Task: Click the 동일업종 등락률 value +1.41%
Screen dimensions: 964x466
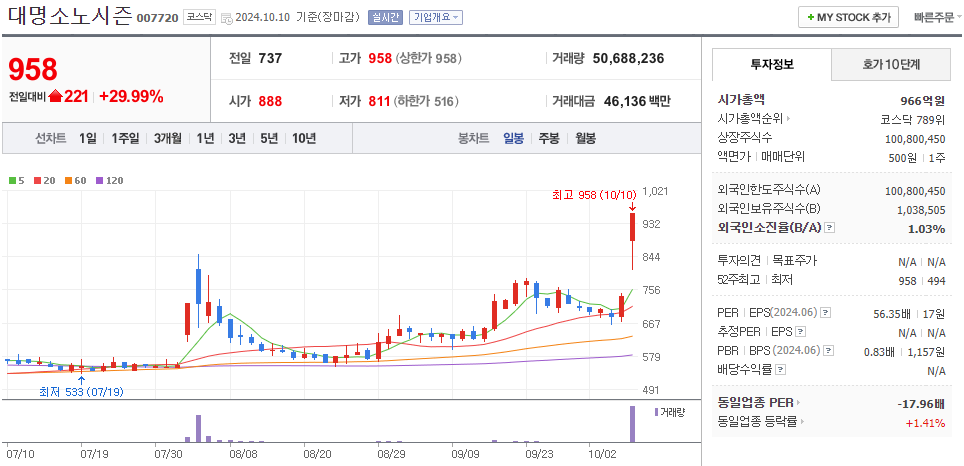Action: [925, 422]
